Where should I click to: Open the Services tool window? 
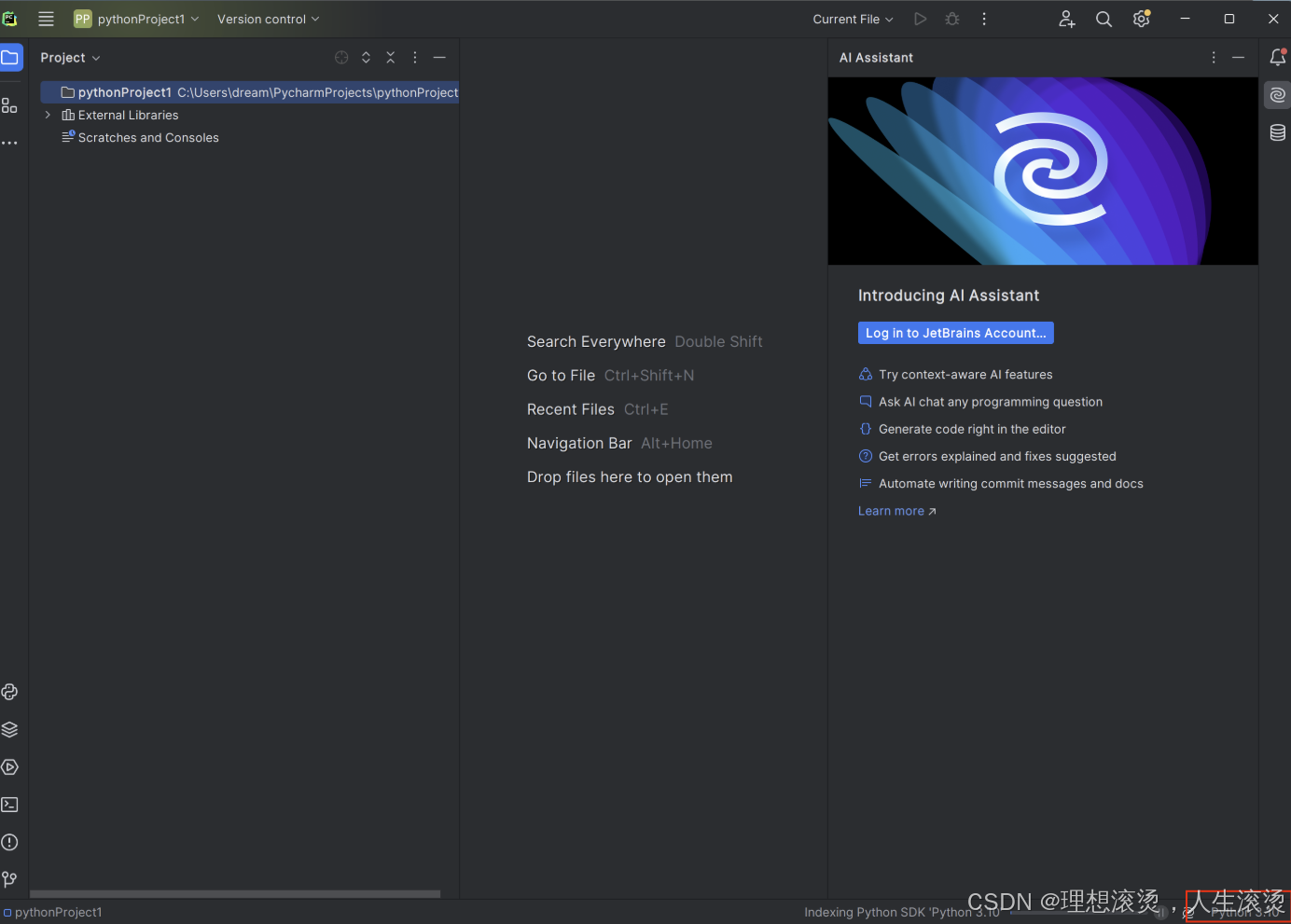(9, 767)
